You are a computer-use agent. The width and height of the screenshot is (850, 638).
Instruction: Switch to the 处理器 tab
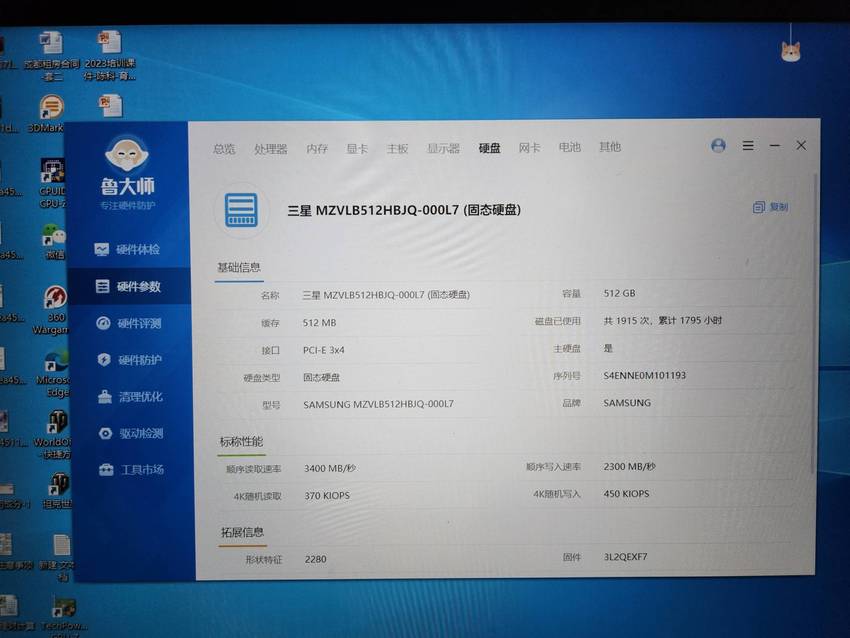pyautogui.click(x=271, y=149)
